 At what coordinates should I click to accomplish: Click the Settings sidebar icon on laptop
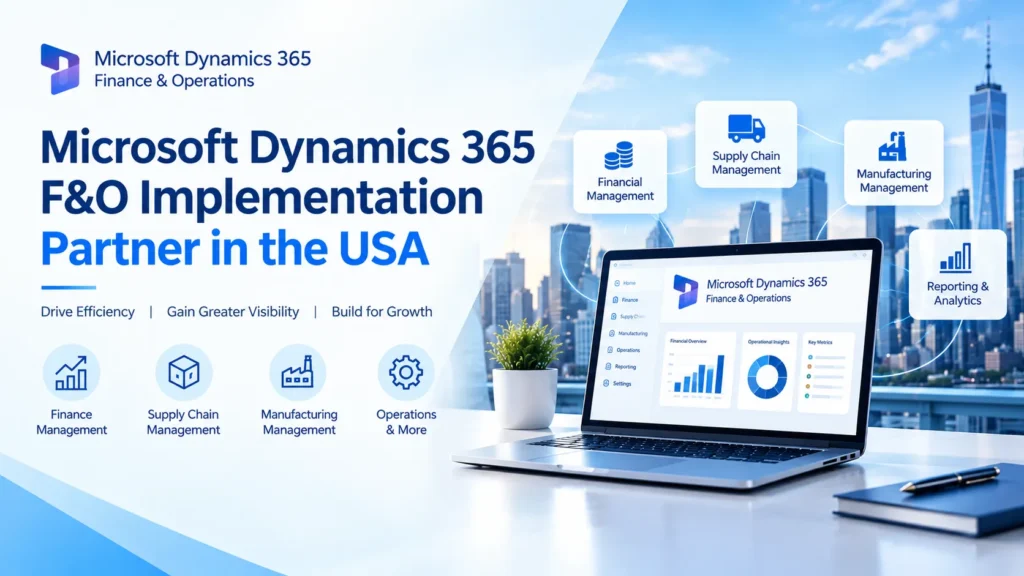click(606, 383)
